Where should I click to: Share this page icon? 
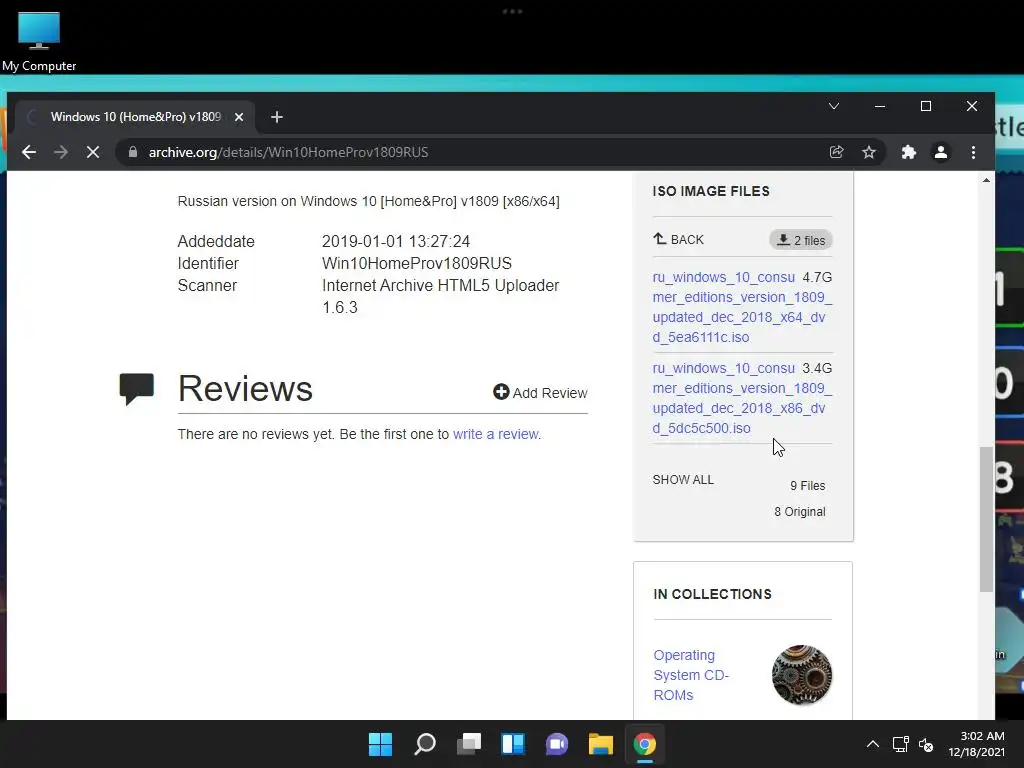(837, 152)
